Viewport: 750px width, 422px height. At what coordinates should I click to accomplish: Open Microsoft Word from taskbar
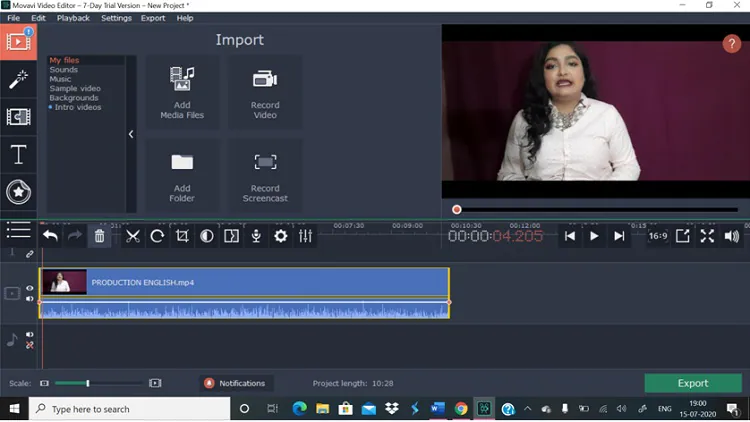438,409
